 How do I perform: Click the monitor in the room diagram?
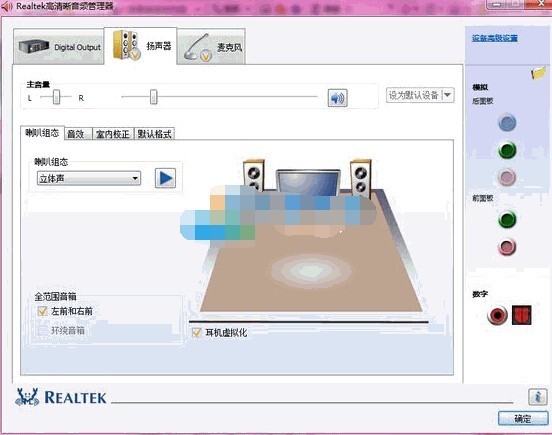308,182
